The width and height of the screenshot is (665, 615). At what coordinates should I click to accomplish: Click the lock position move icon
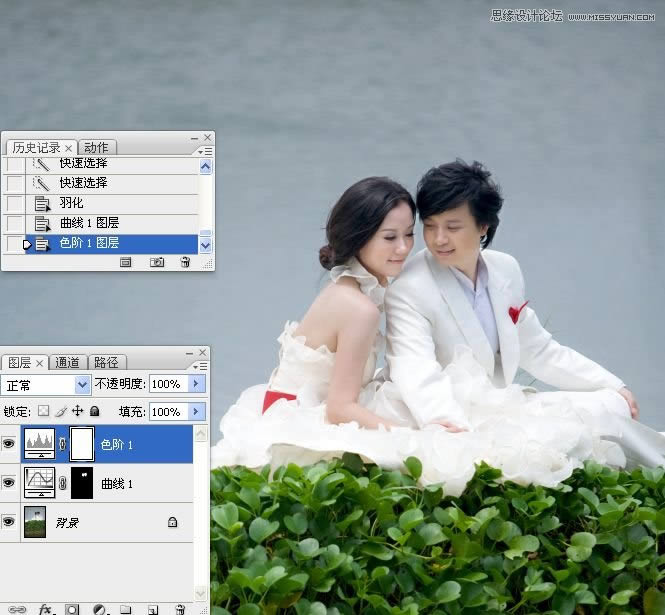click(77, 411)
